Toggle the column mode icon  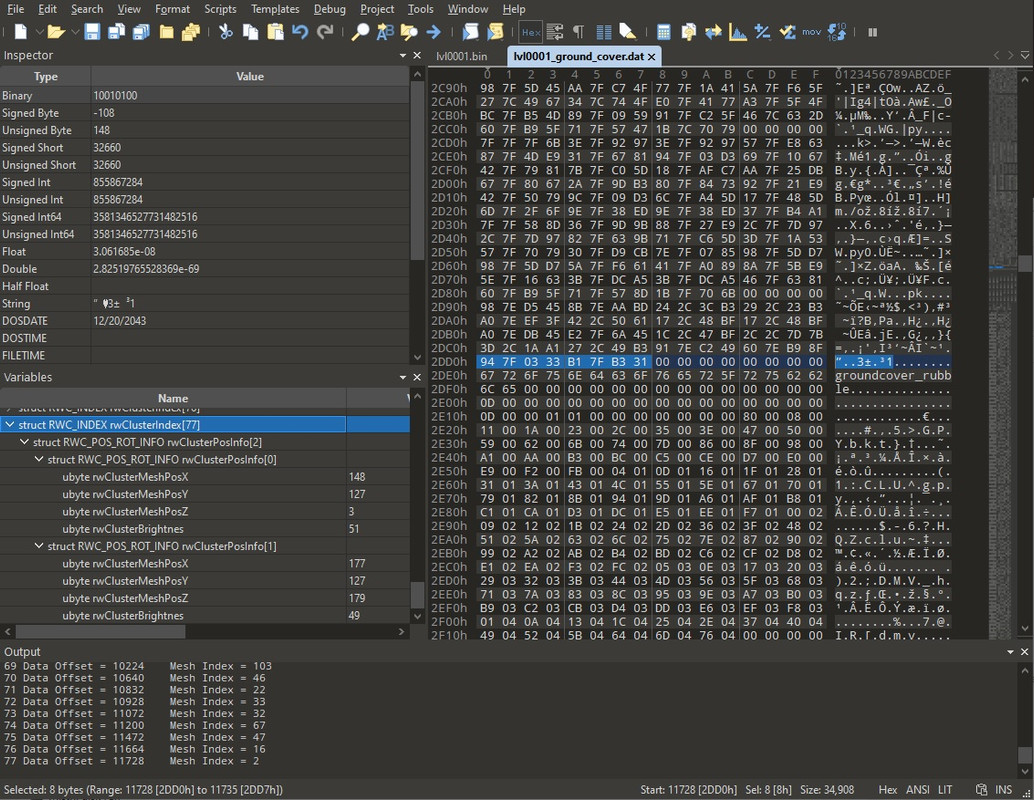pos(603,32)
